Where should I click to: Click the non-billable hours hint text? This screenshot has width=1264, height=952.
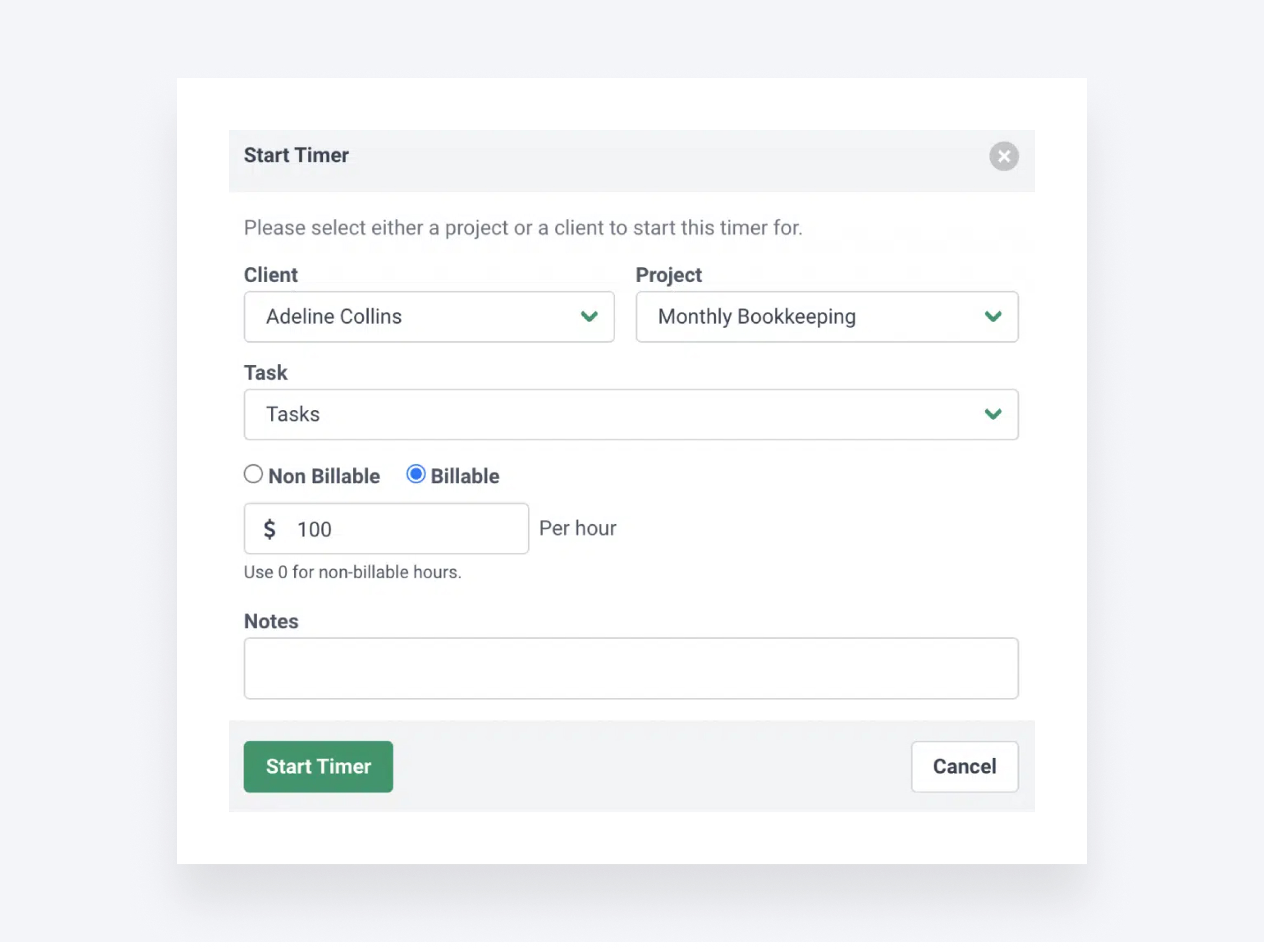coord(353,571)
